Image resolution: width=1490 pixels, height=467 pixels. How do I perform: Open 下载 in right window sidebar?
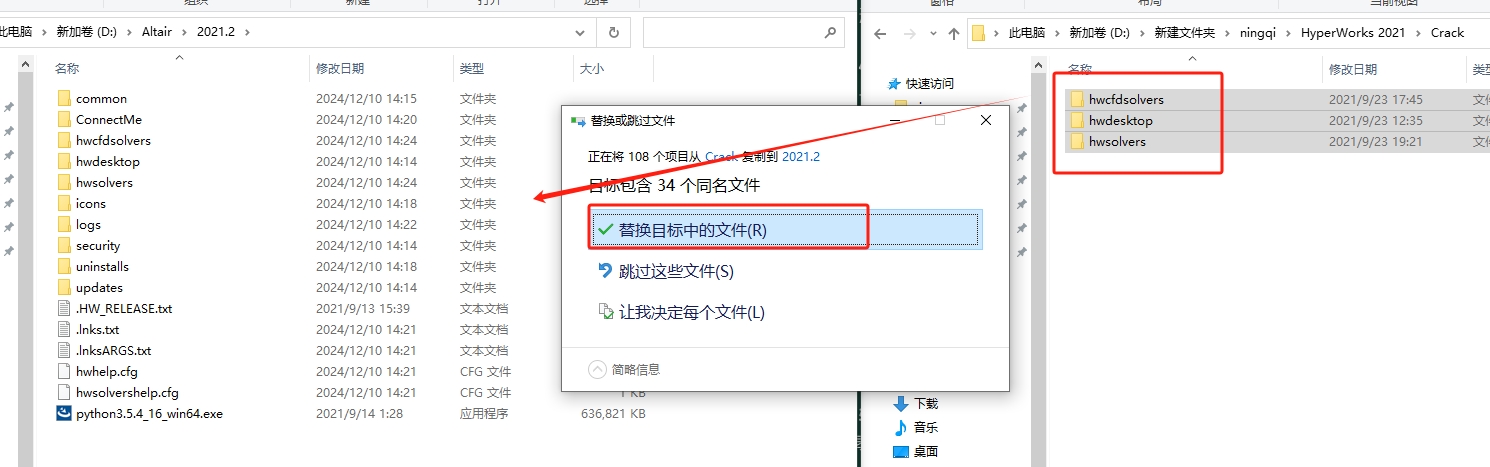926,404
